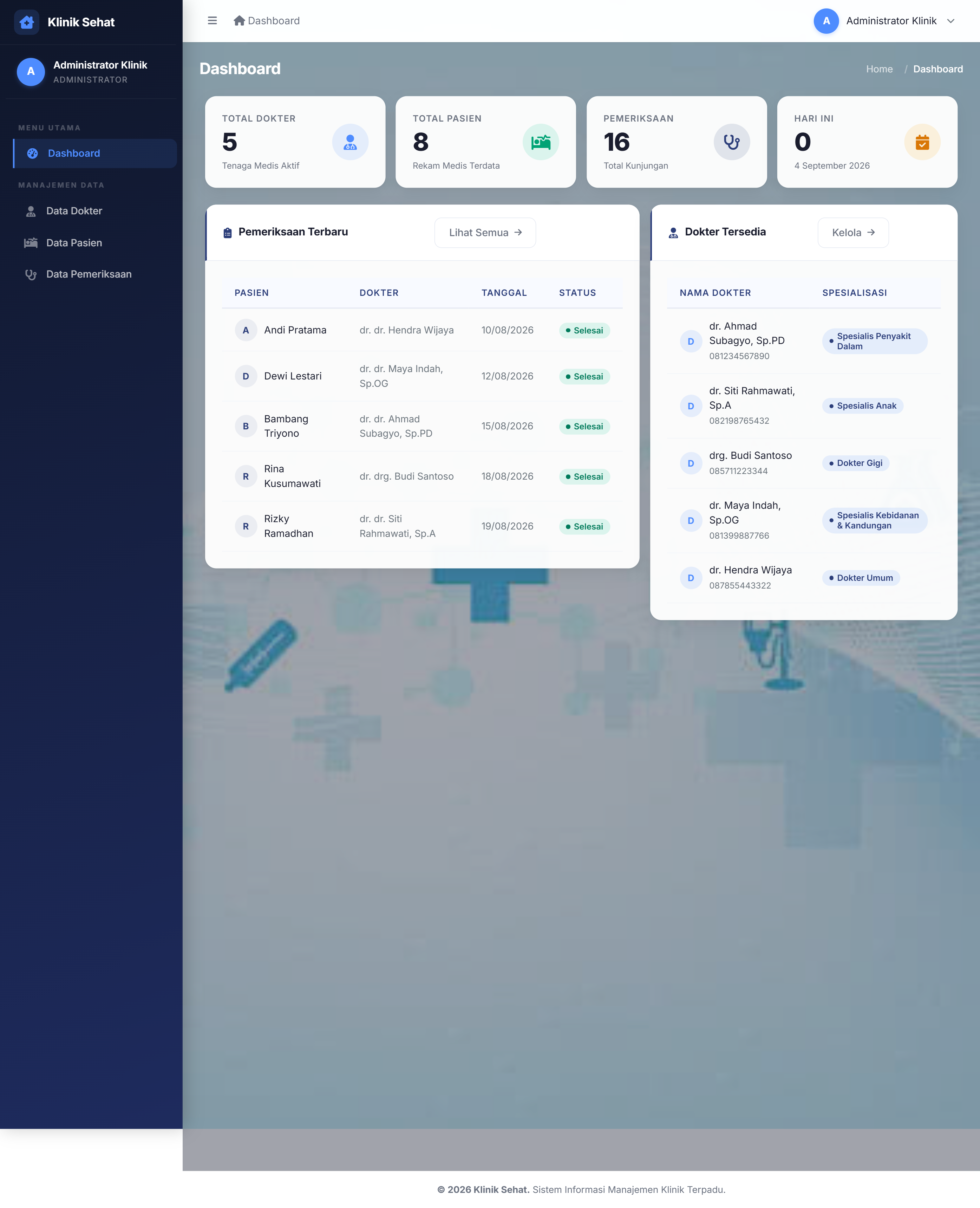Click the Dokter Tersedia header doctor icon
The image size is (980, 1208).
pos(673,233)
